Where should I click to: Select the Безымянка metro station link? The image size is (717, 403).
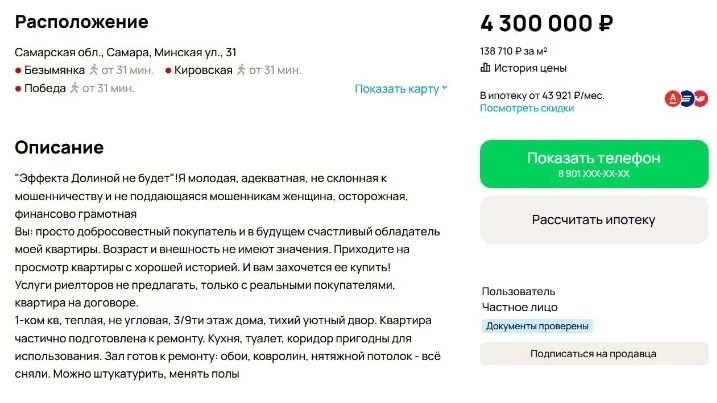(x=54, y=70)
